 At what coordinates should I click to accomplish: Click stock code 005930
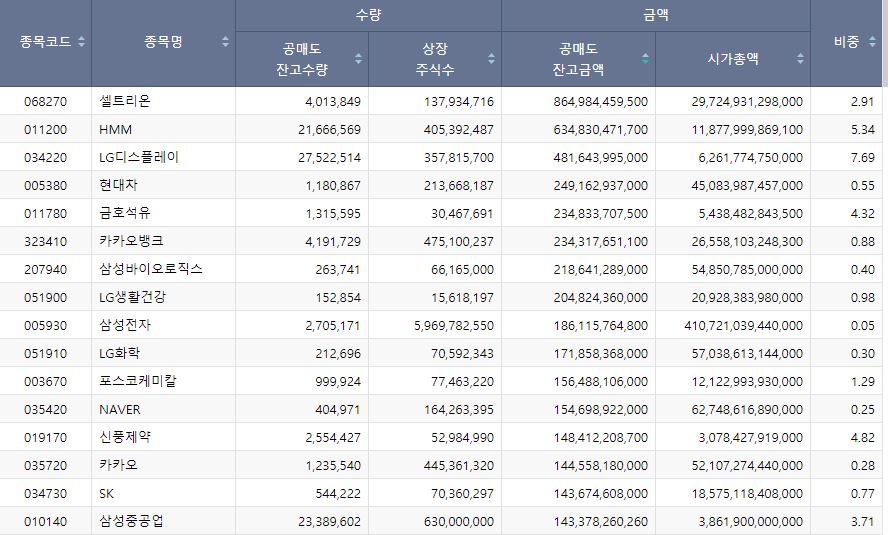coord(45,326)
